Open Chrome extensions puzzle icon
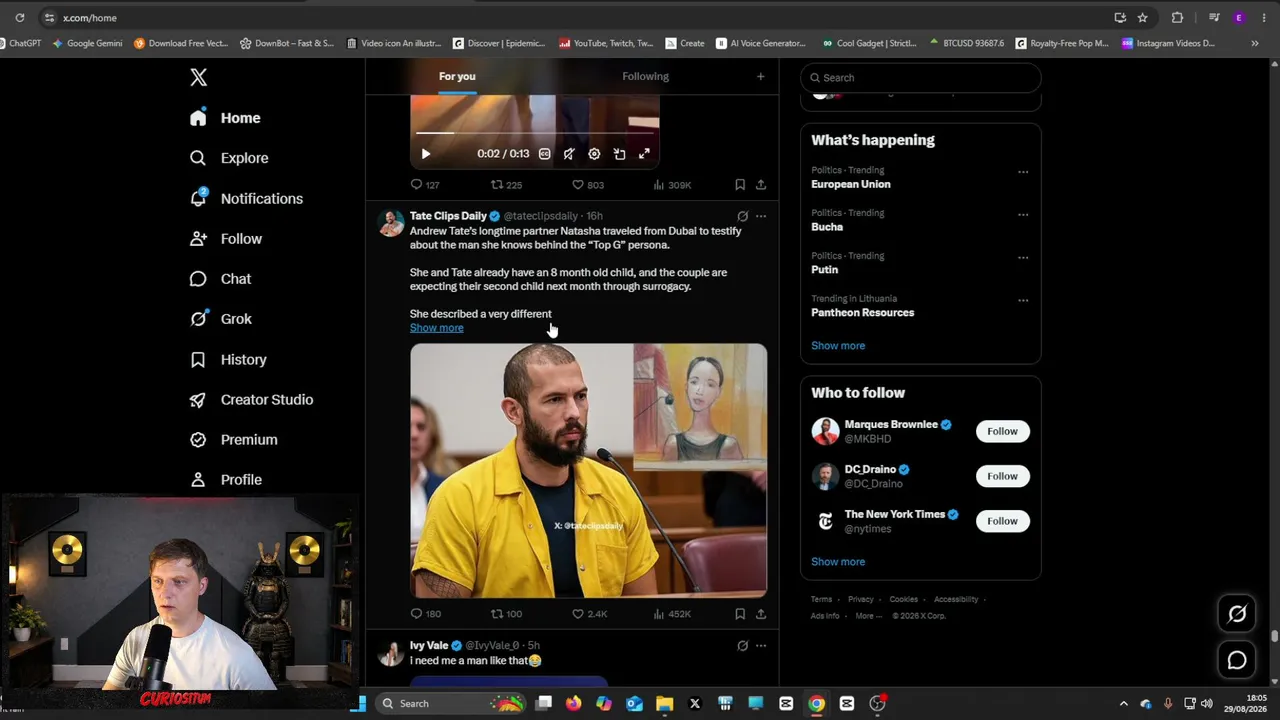Screen dimensions: 1280x720 1177,18
